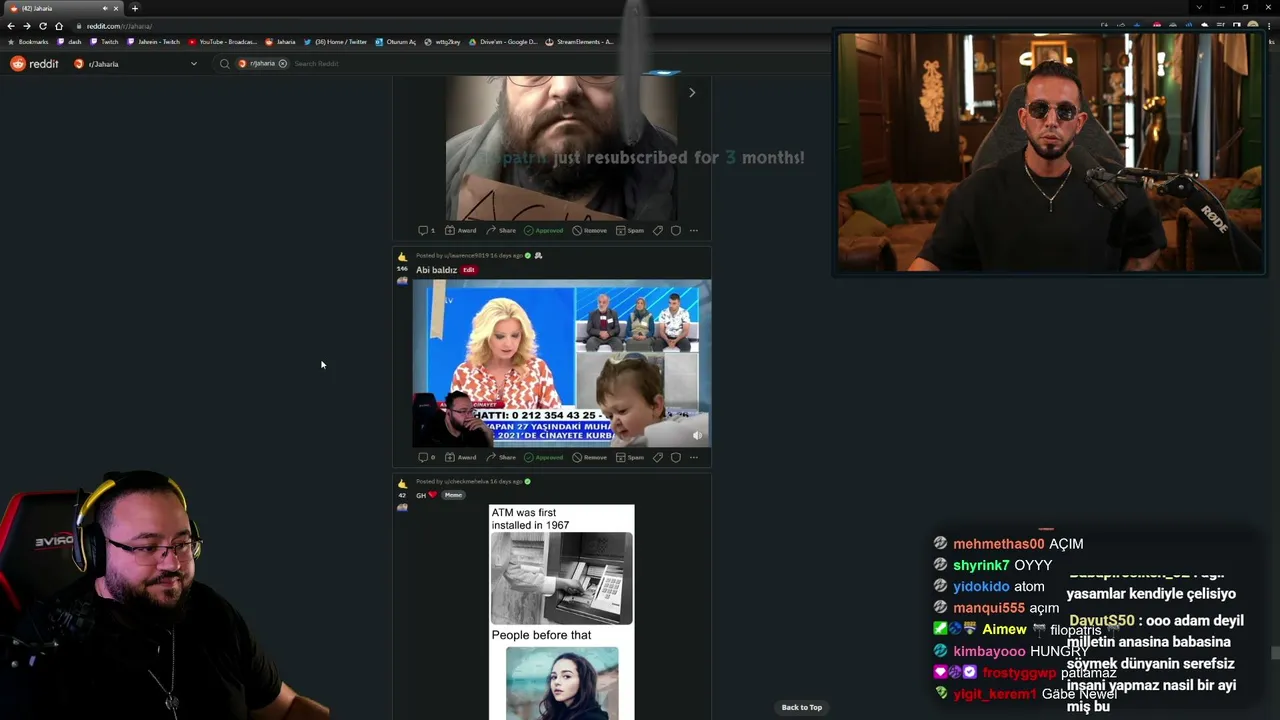
Task: Open the Oturum Aç bookmark
Action: [x=396, y=42]
